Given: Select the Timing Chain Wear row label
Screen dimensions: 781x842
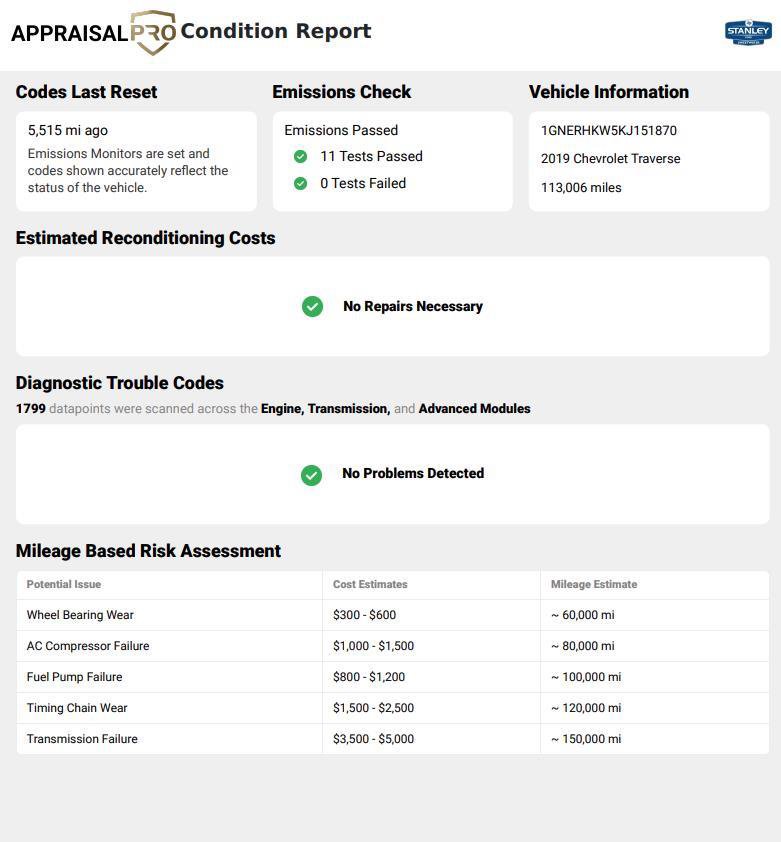Looking at the screenshot, I should 77,708.
